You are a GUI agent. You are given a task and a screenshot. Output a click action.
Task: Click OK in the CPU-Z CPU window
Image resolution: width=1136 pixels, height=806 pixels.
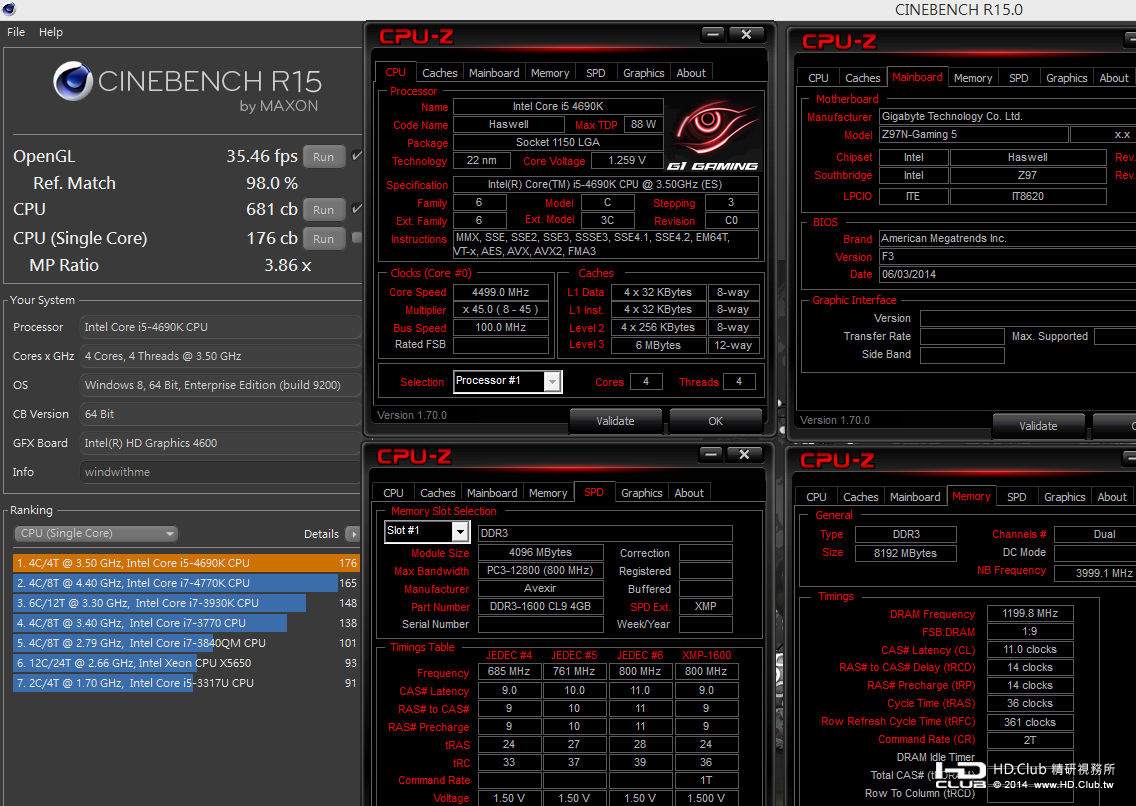tap(715, 421)
